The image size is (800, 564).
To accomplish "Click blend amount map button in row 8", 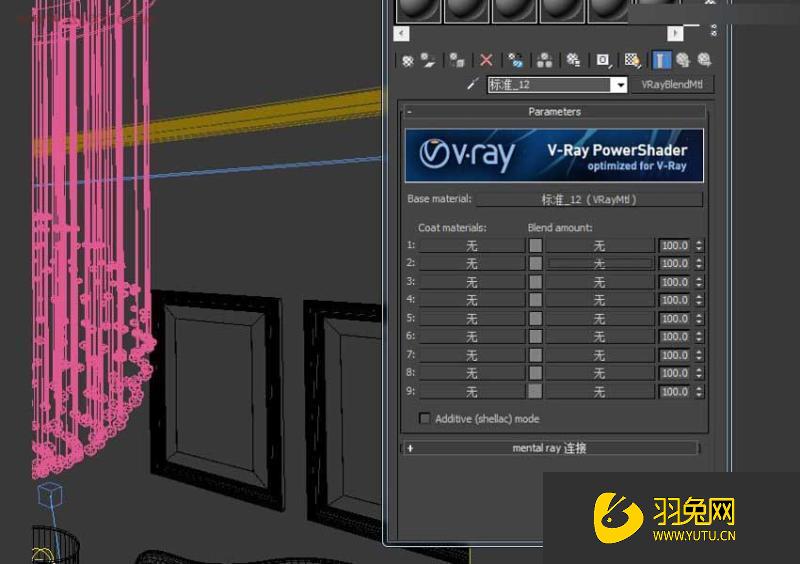I will tap(600, 374).
